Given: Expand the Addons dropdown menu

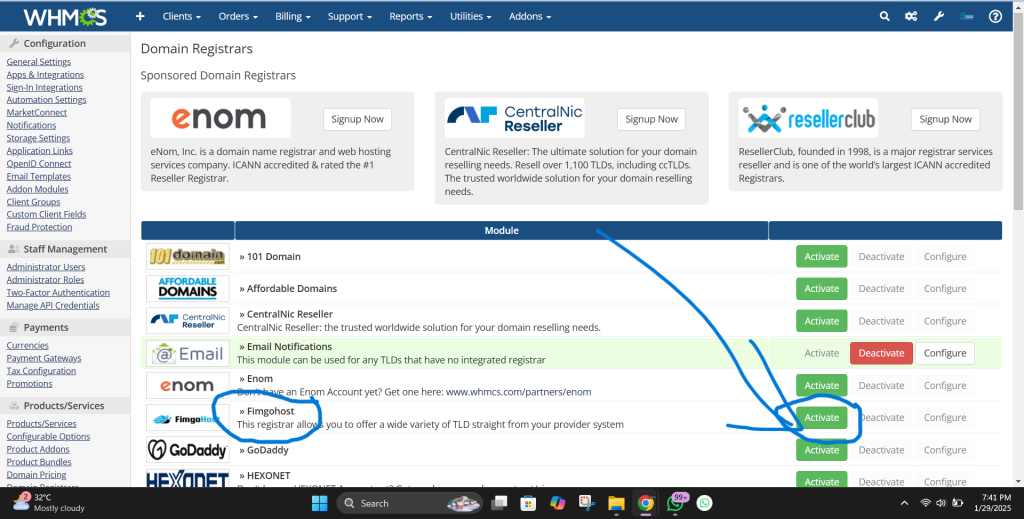Looking at the screenshot, I should point(530,16).
